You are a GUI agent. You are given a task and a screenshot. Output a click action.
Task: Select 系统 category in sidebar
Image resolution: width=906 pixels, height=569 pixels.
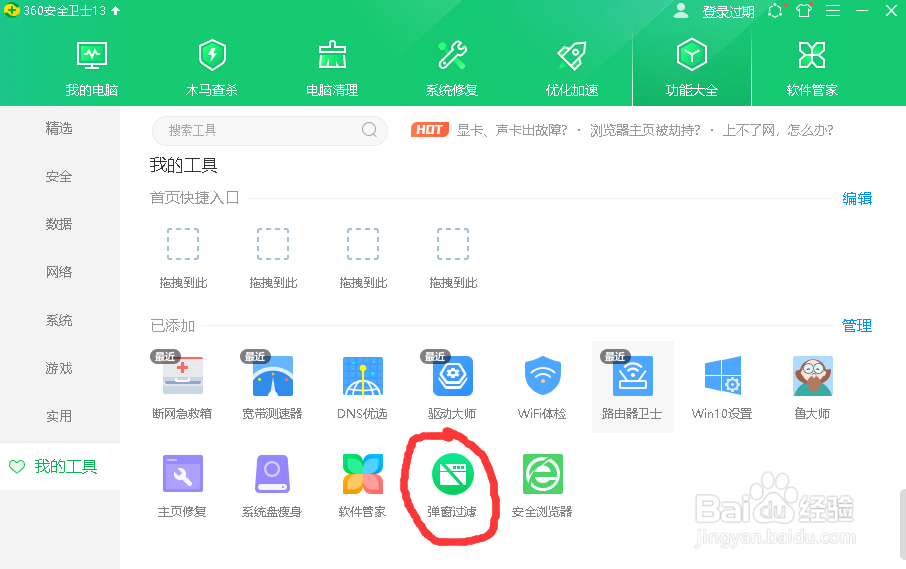click(x=60, y=320)
